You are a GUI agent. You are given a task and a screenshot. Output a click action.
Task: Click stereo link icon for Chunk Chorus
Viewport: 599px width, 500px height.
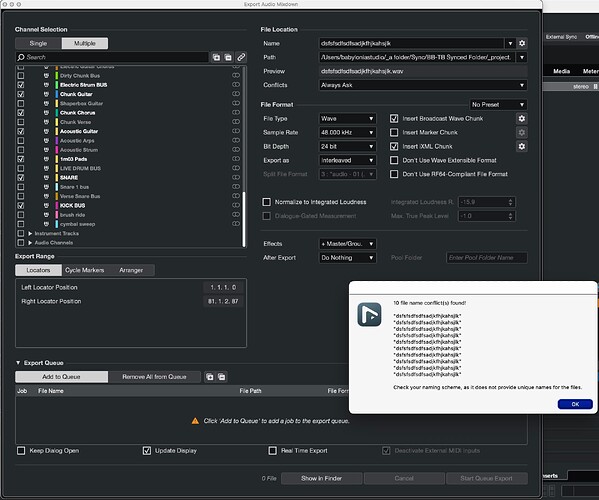[x=236, y=112]
